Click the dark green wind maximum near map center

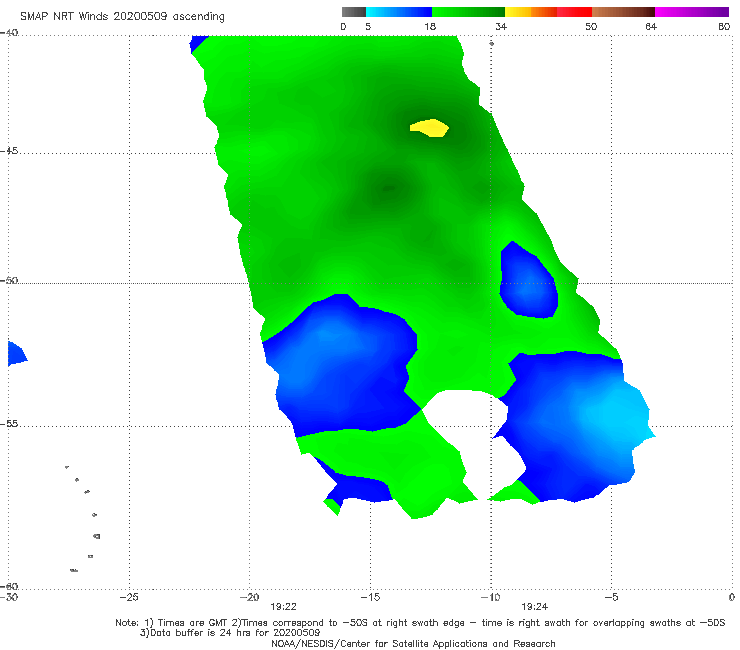388,189
